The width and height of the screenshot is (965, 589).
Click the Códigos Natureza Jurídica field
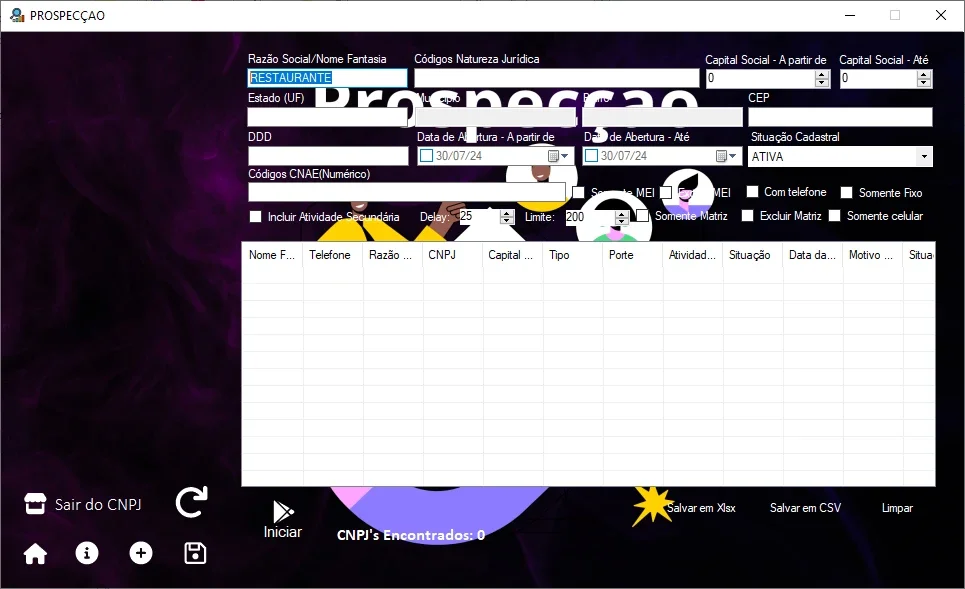coord(556,78)
